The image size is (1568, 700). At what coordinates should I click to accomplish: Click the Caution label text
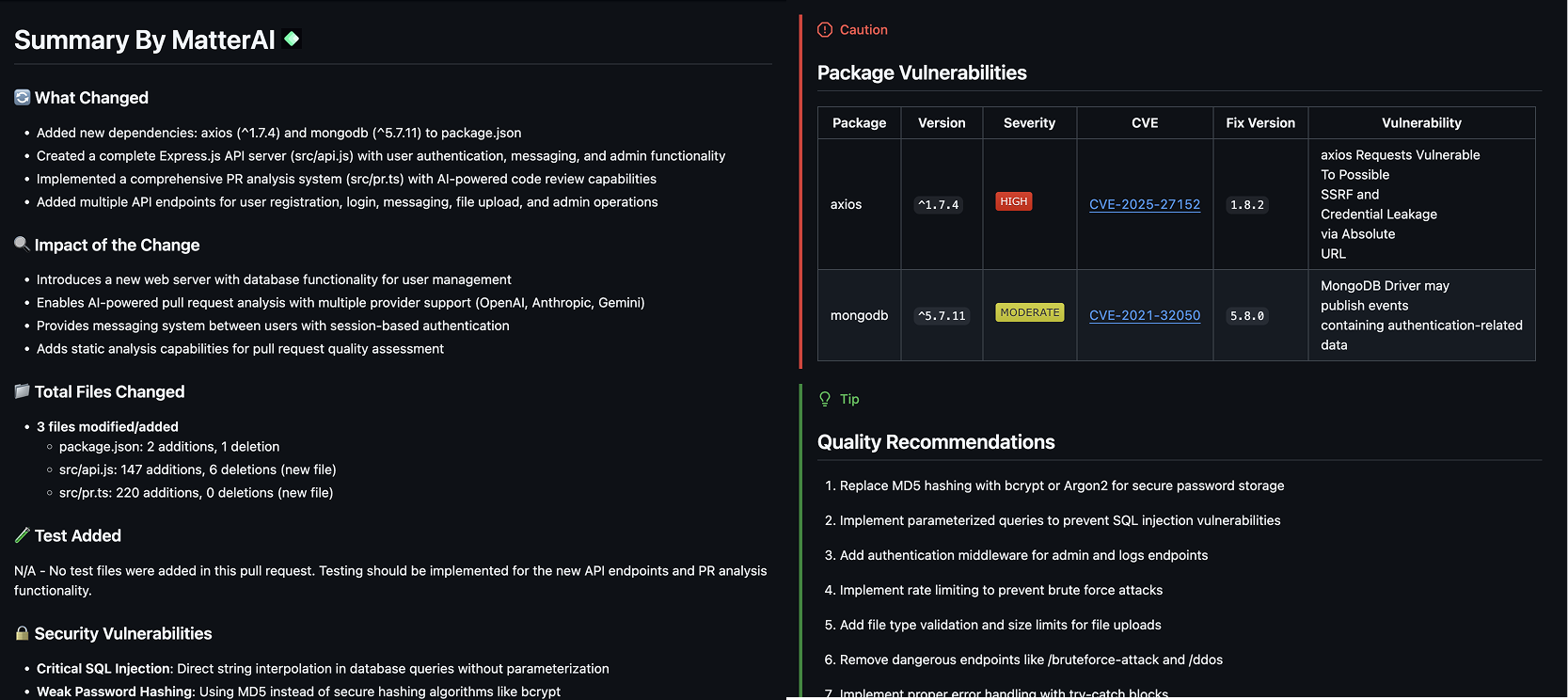click(x=863, y=29)
